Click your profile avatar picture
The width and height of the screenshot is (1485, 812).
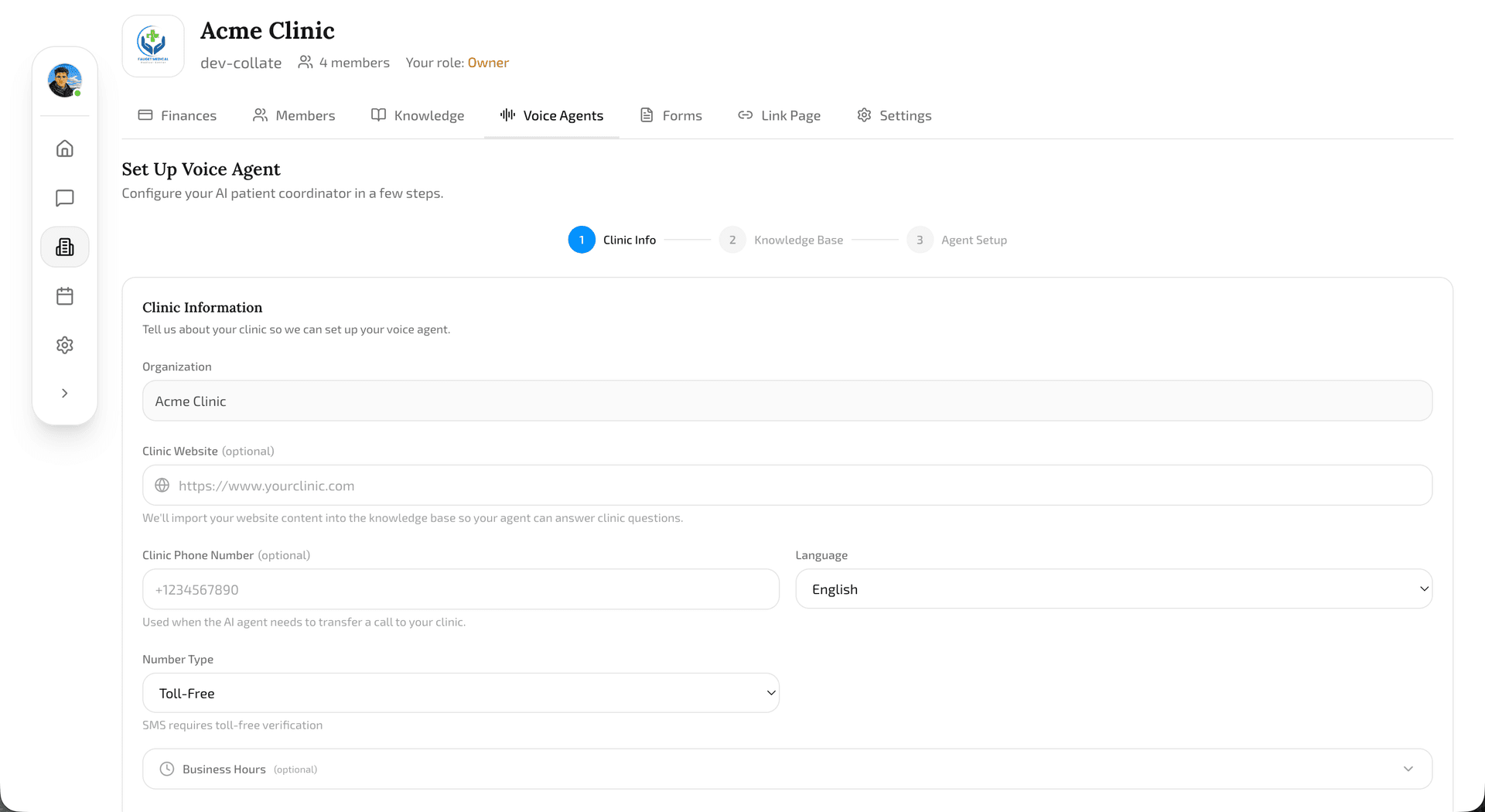(65, 80)
